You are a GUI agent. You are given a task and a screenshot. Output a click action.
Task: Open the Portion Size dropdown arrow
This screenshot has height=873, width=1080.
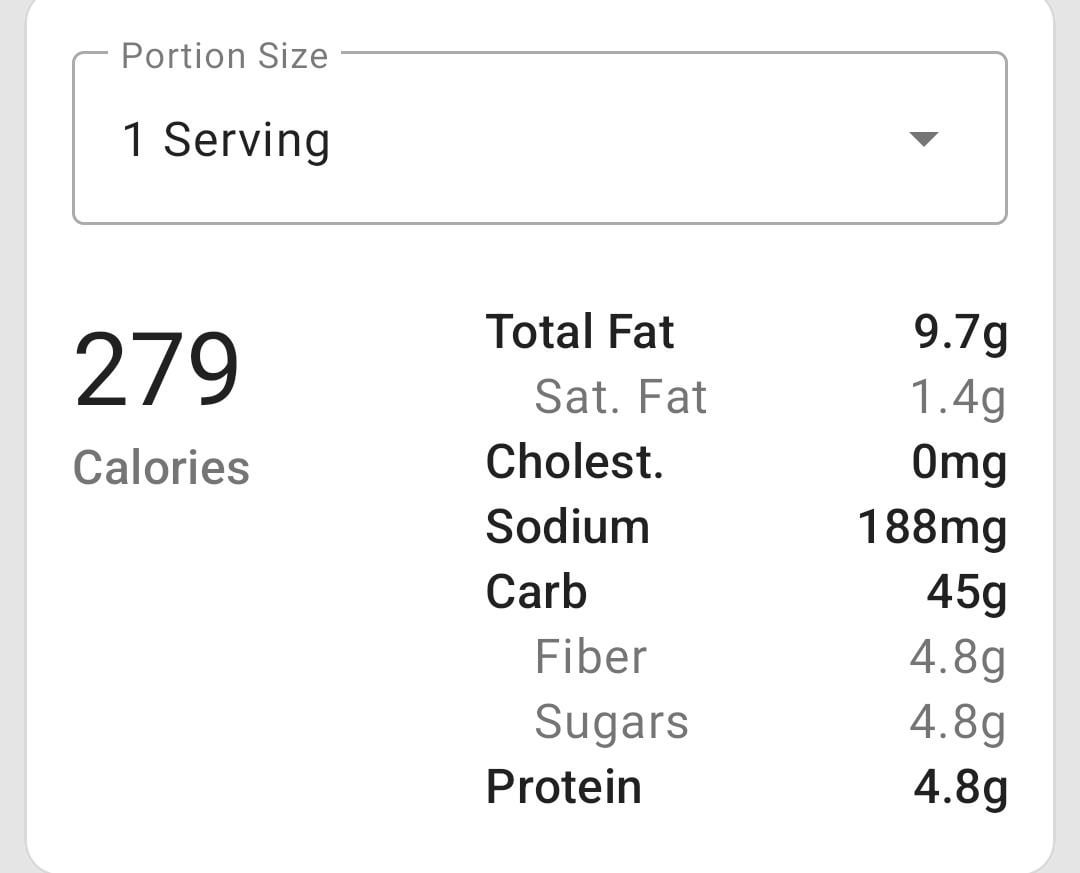coord(923,139)
